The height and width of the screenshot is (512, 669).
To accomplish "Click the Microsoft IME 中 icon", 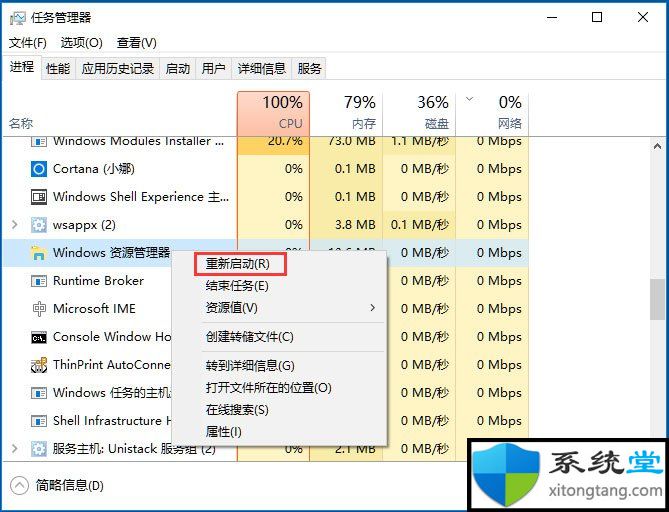I will coord(39,309).
